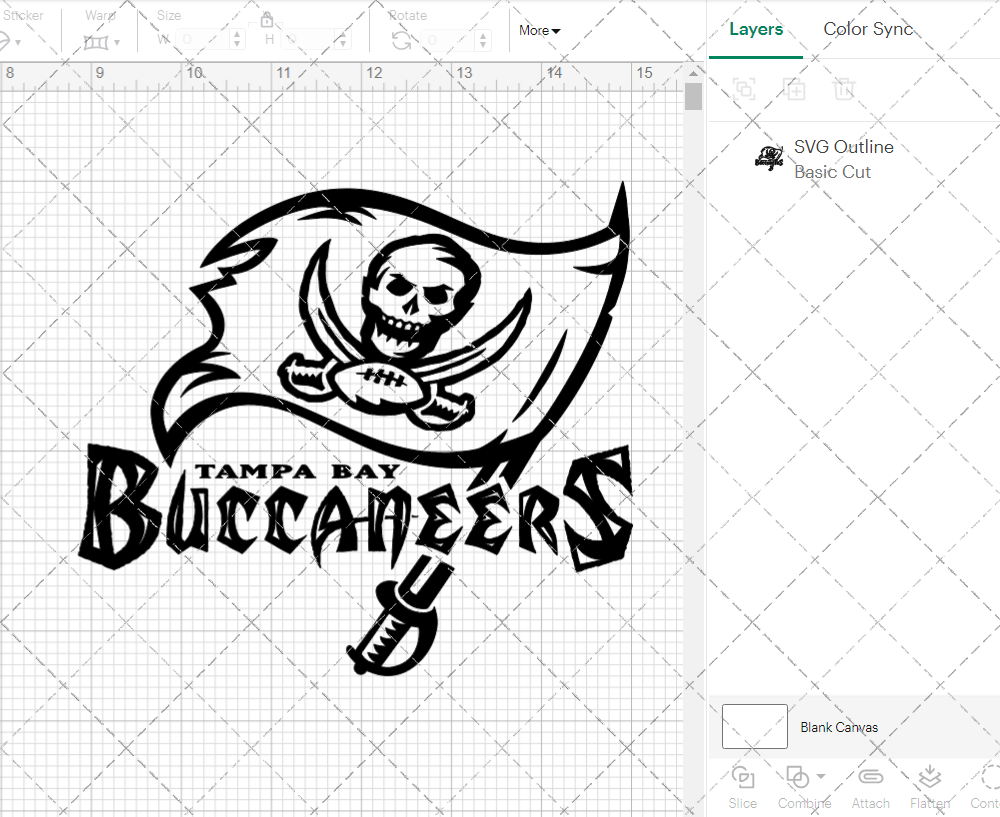Screen dimensions: 1000x817
Task: Expand the Combine dropdown arrow
Action: click(821, 777)
